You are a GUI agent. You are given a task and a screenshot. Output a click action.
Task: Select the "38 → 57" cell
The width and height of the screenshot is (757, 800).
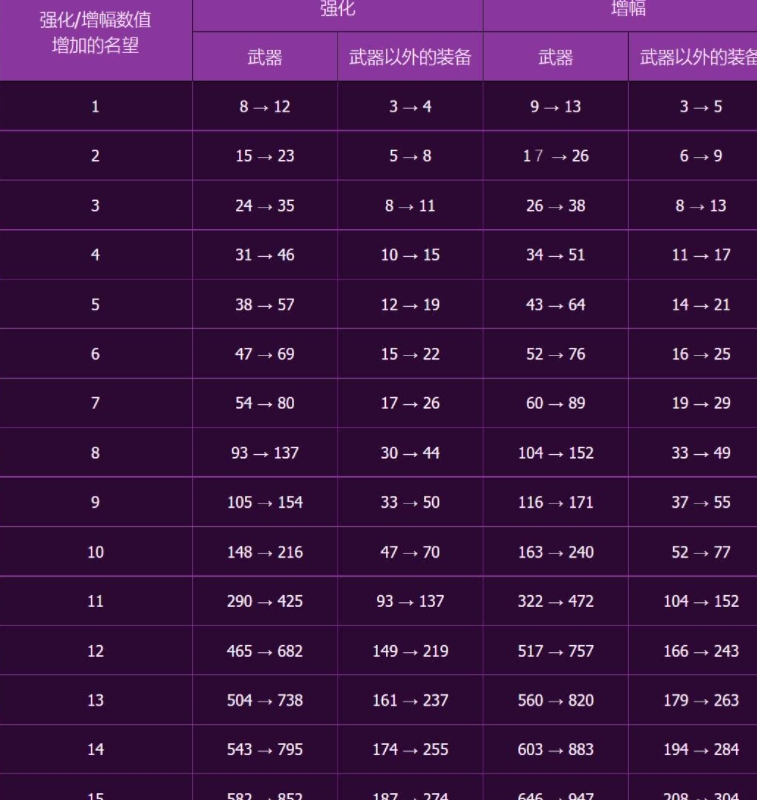265,304
